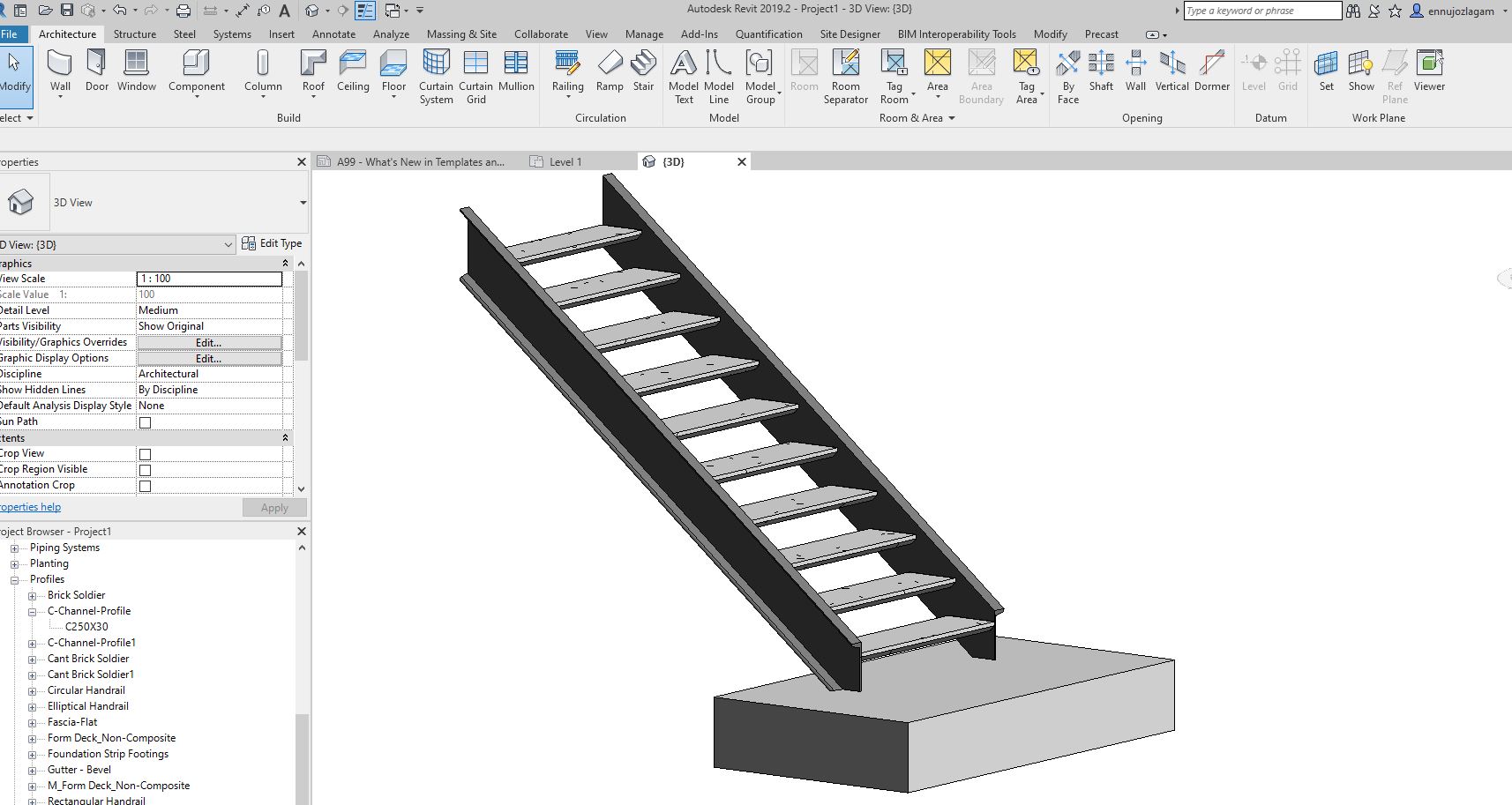
Task: Click the keyword search field
Action: (x=1261, y=11)
